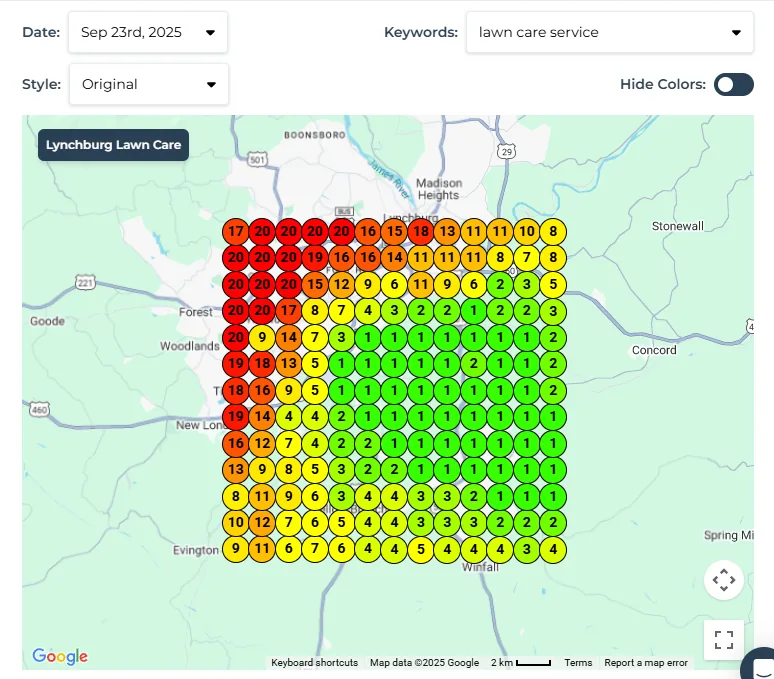Select the rank 17 marker in the top row
This screenshot has height=679, width=774.
point(236,231)
